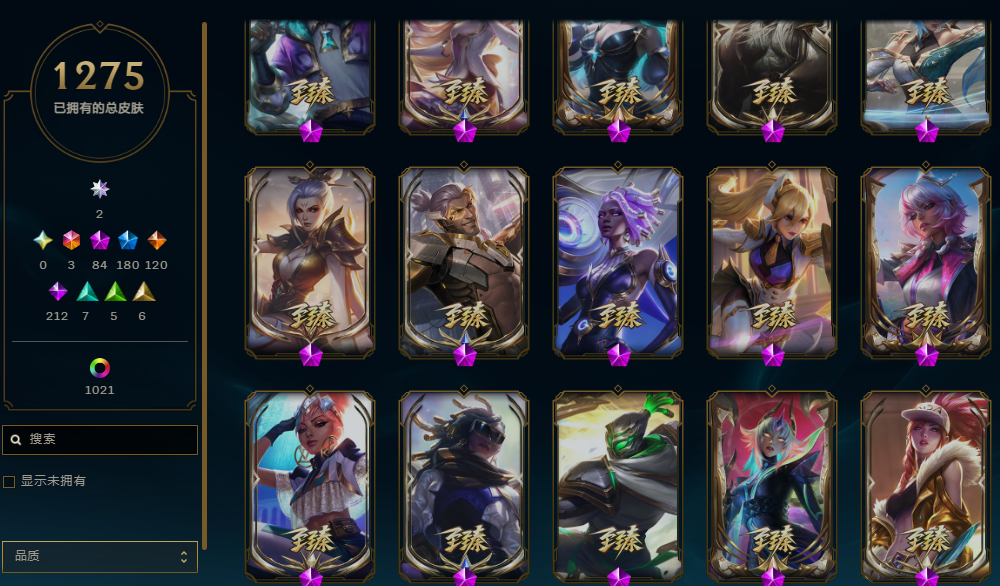Click the purple diamond gem icon with count 212
The width and height of the screenshot is (1000, 586).
click(57, 291)
